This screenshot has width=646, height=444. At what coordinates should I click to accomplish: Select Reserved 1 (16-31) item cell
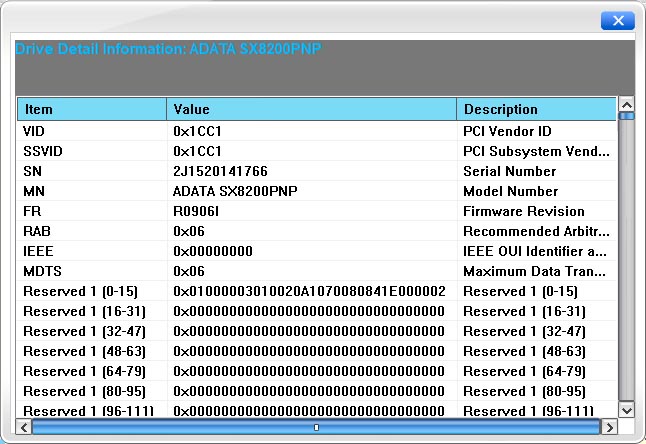pyautogui.click(x=84, y=311)
